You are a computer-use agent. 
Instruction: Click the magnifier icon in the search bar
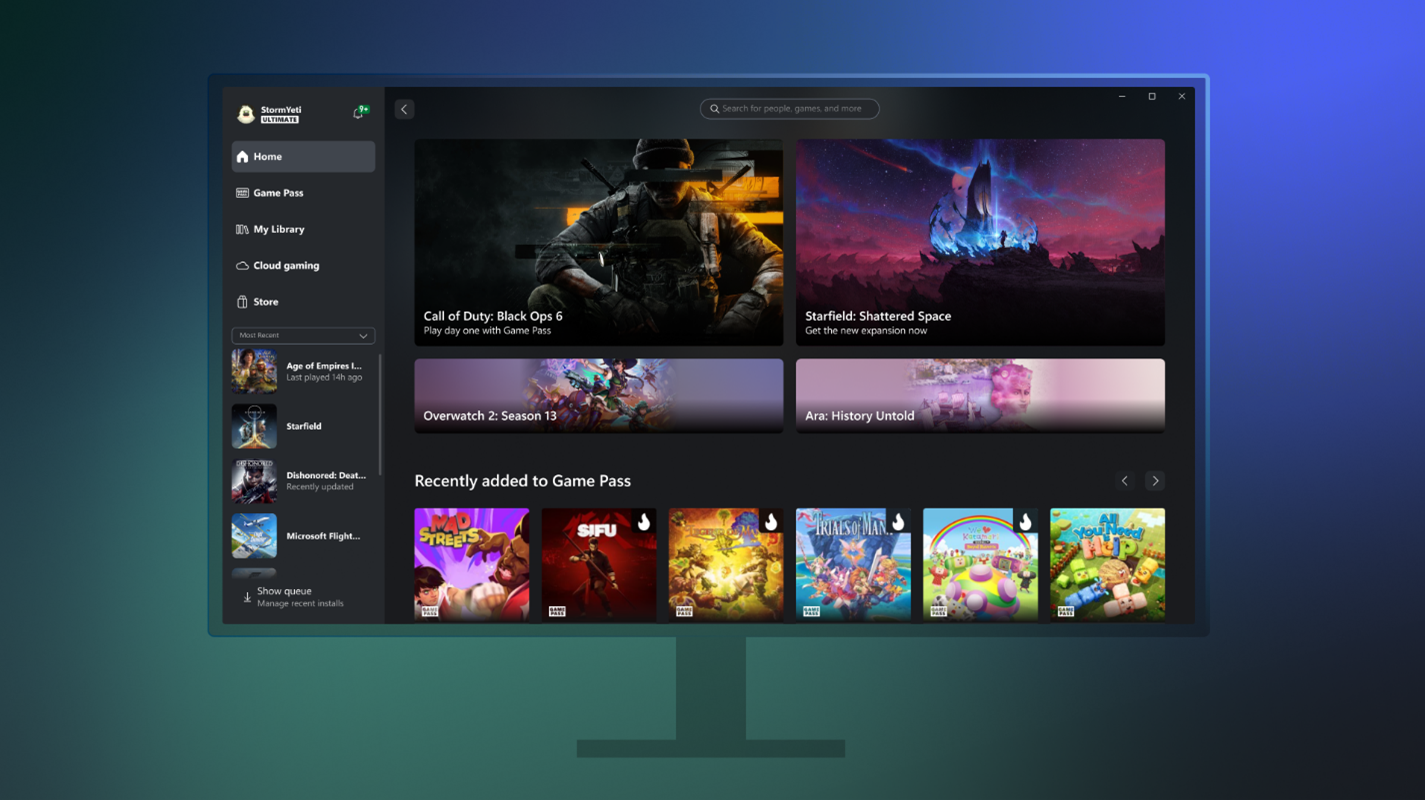(713, 108)
